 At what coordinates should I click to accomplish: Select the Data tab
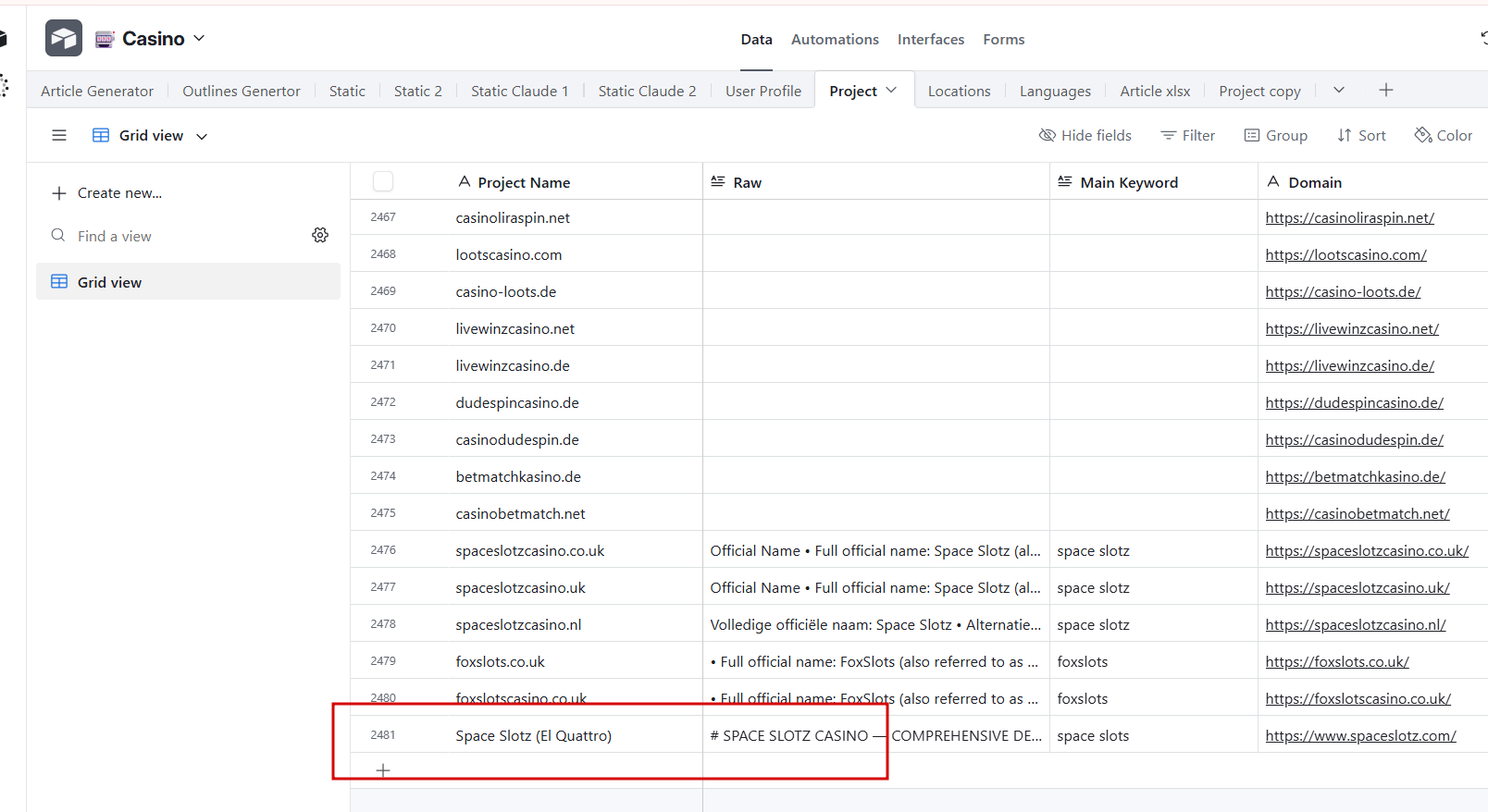(x=756, y=40)
